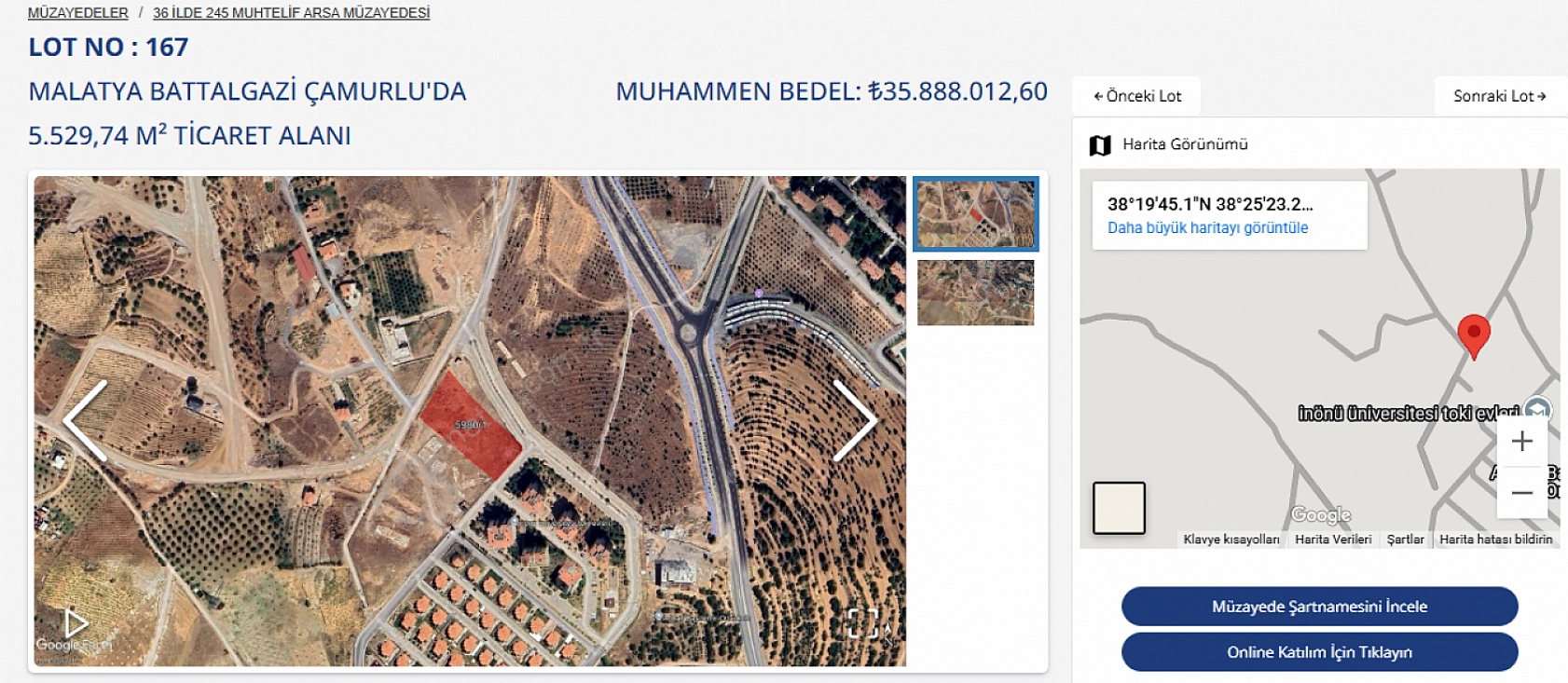Image resolution: width=1568 pixels, height=683 pixels.
Task: Start the image slideshow play icon
Action: pos(76,623)
